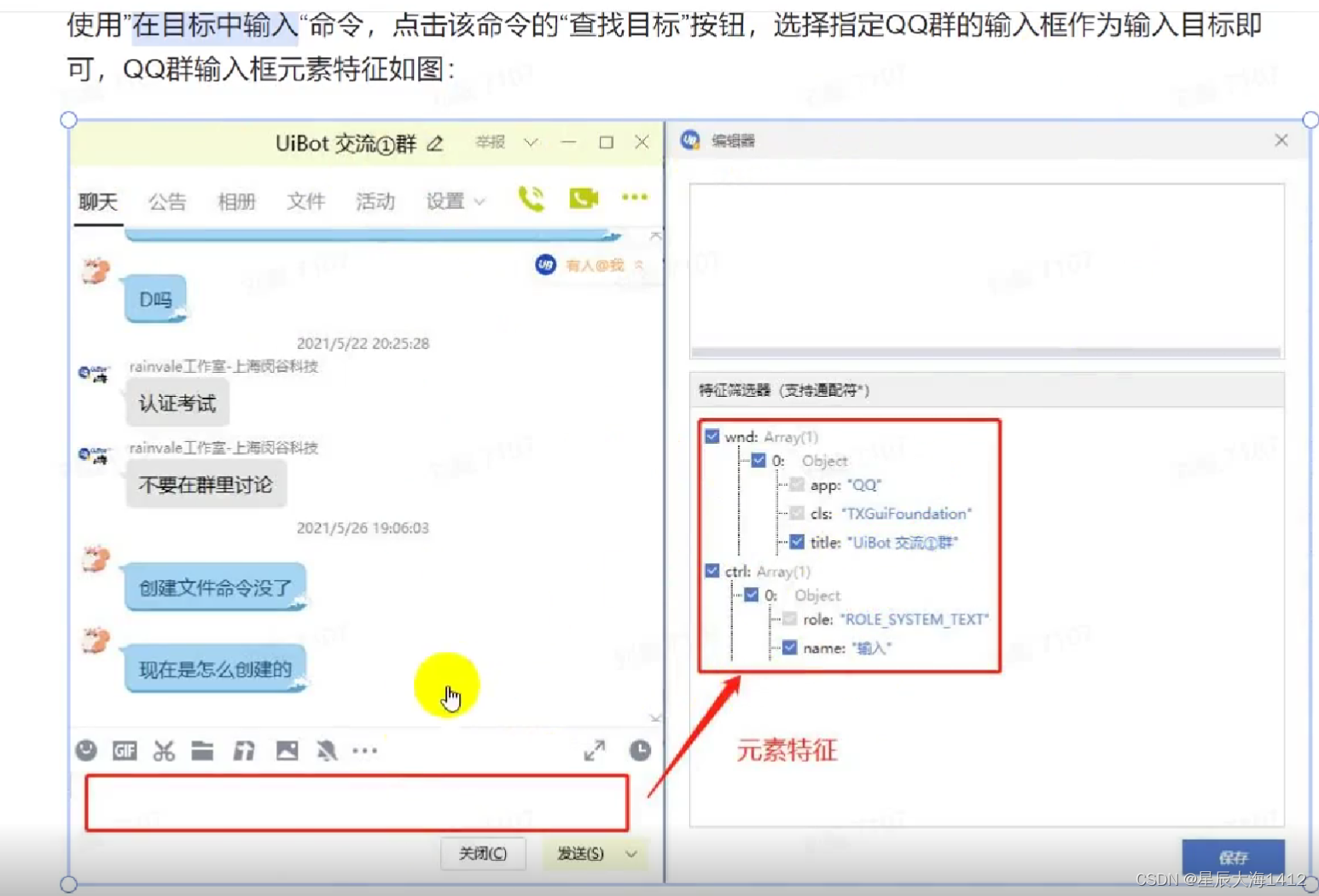Toggle the role: ROLE_SYSTEM_TEXT checkbox
Image resolution: width=1319 pixels, height=896 pixels.
pos(790,619)
